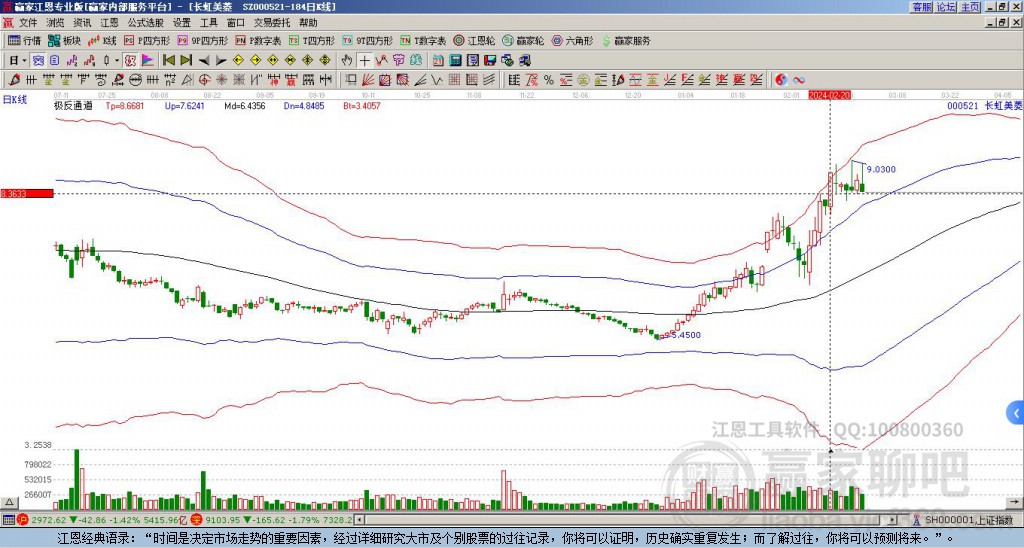The image size is (1024, 548).
Task: Click the 客服 customer service link
Action: tap(921, 7)
